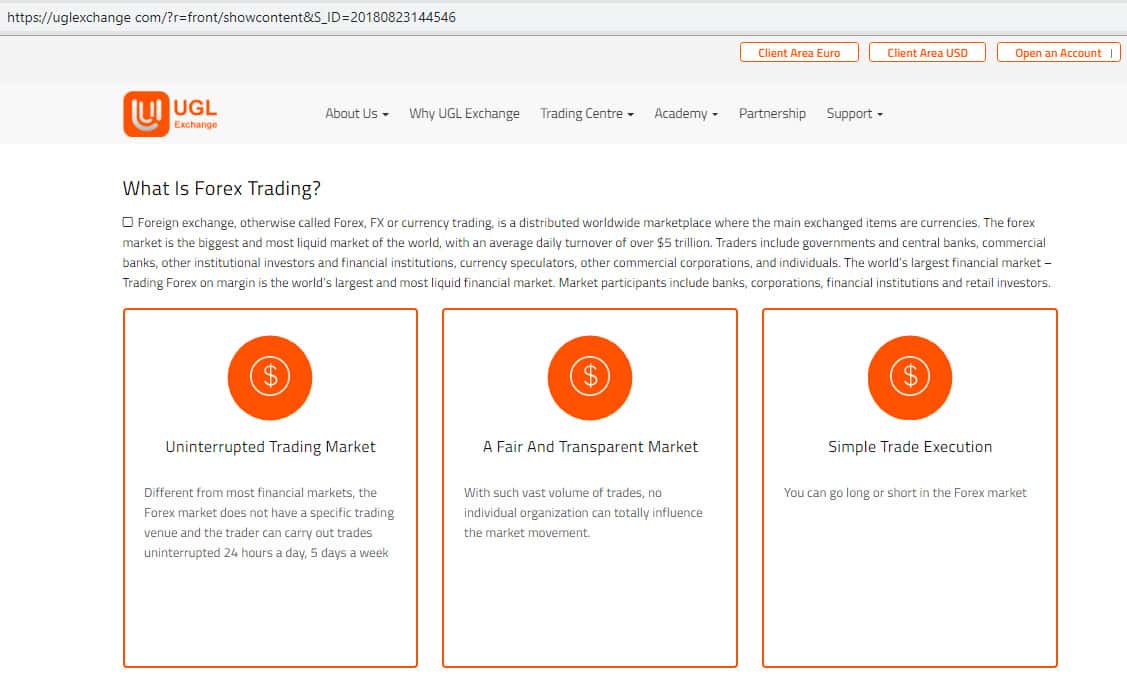Viewport: 1127px width, 689px height.
Task: Click the 'go long or short' card text
Action: (x=905, y=492)
